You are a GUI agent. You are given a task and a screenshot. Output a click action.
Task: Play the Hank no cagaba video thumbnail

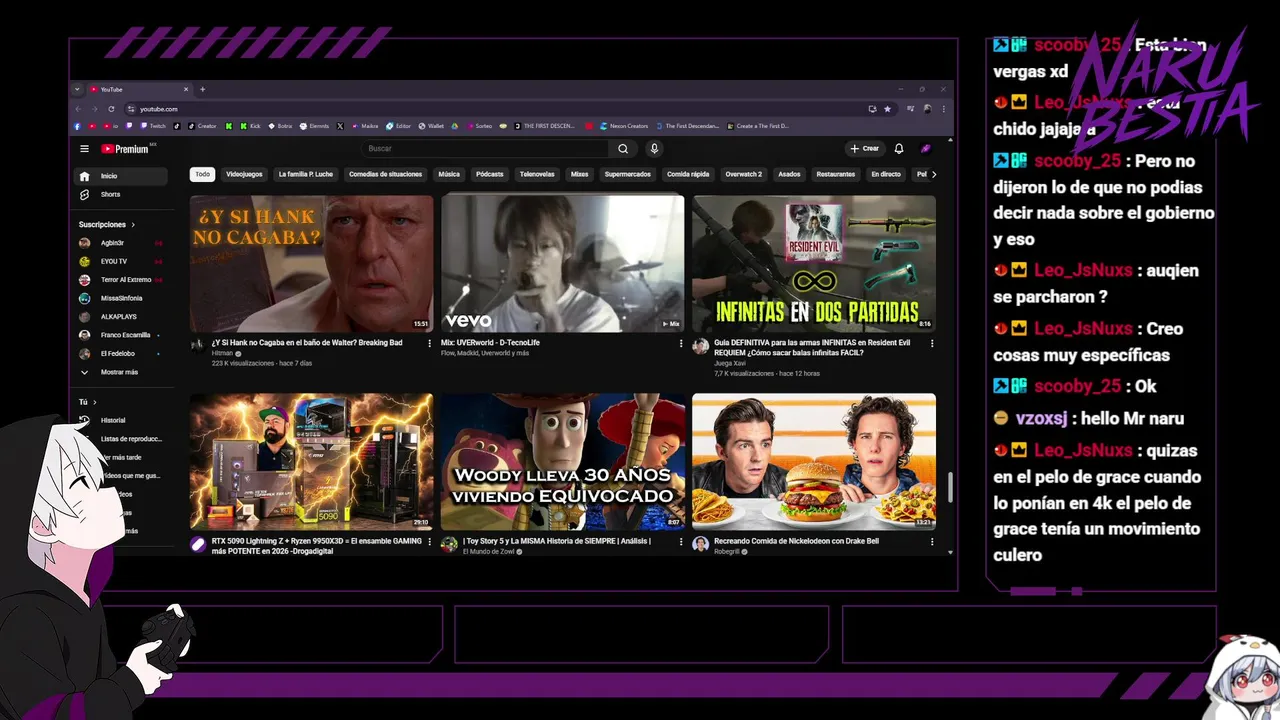coord(312,264)
